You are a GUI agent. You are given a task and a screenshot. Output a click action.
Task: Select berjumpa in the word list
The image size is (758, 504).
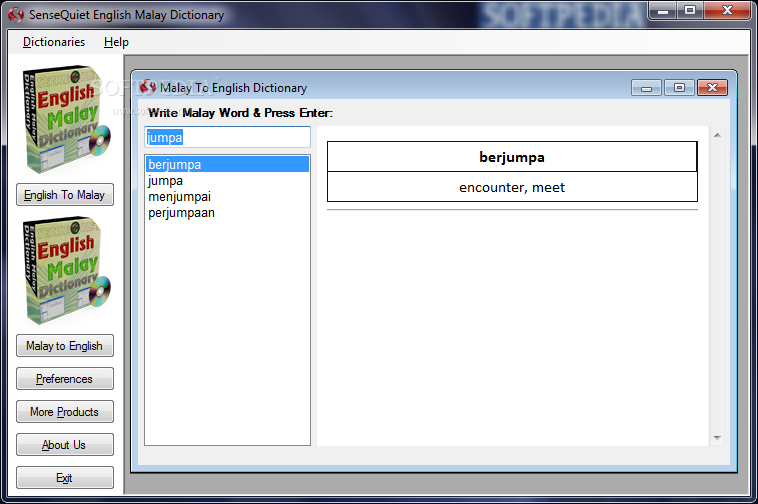(227, 164)
